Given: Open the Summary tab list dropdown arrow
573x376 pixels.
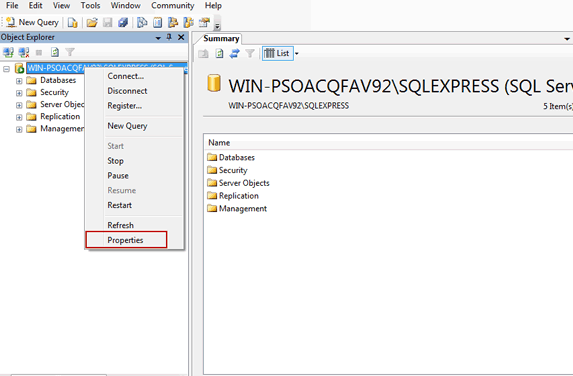Looking at the screenshot, I should 567,39.
